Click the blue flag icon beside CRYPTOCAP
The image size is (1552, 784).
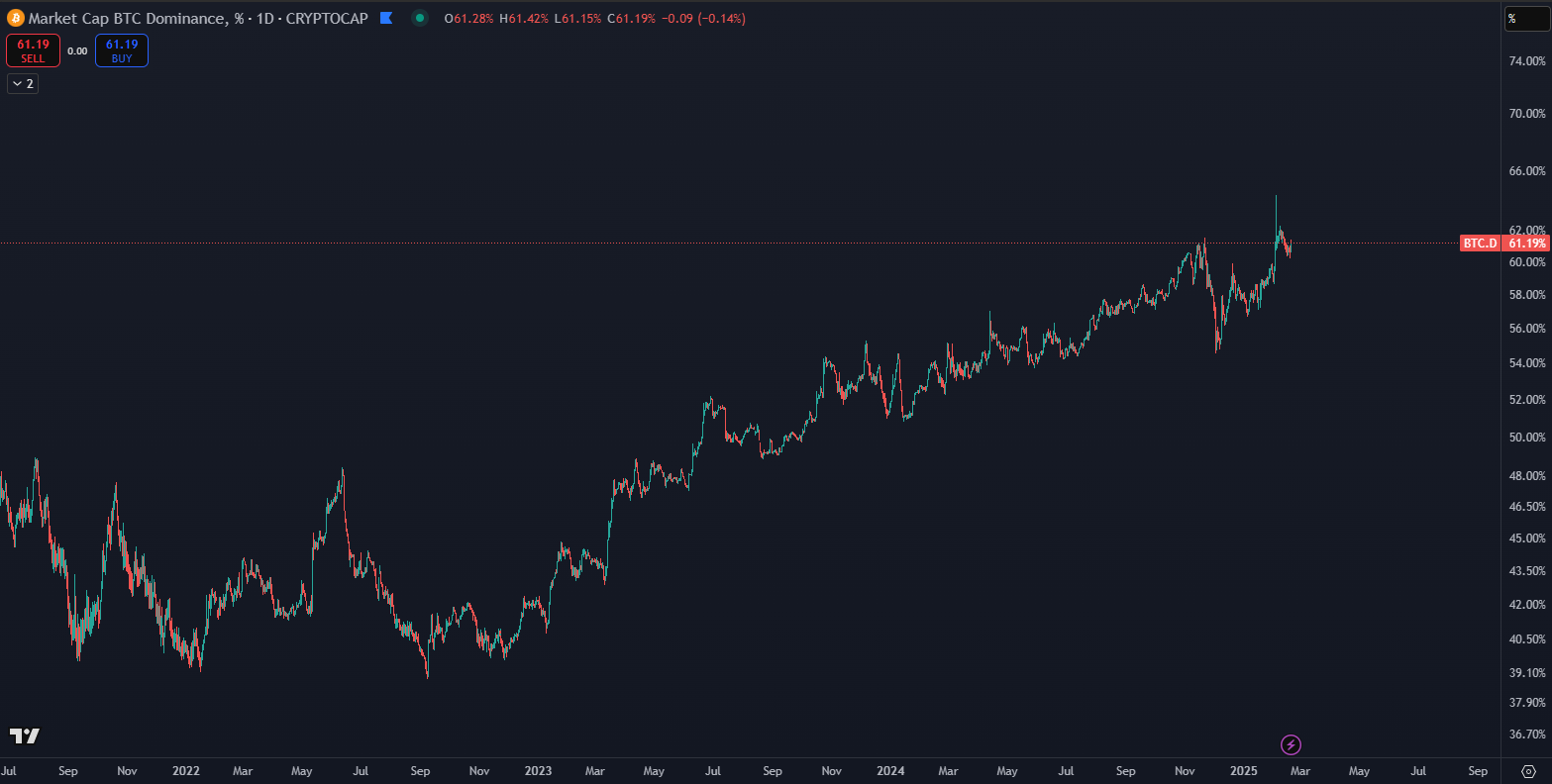click(x=387, y=18)
